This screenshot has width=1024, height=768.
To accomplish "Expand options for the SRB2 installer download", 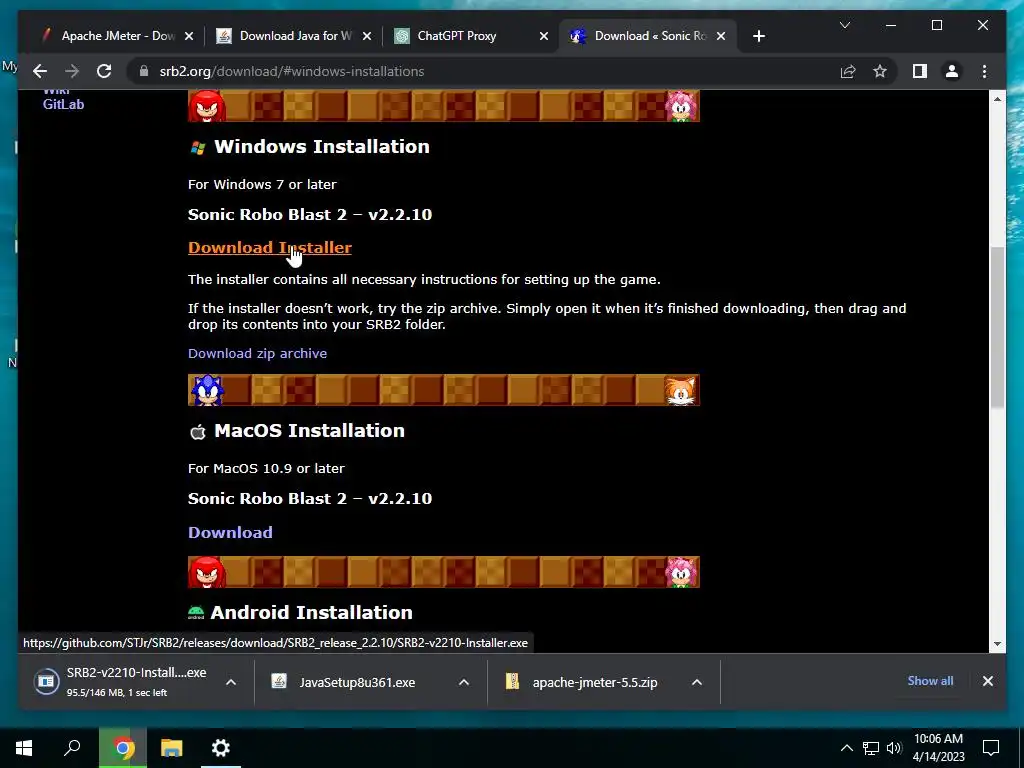I will [x=231, y=682].
